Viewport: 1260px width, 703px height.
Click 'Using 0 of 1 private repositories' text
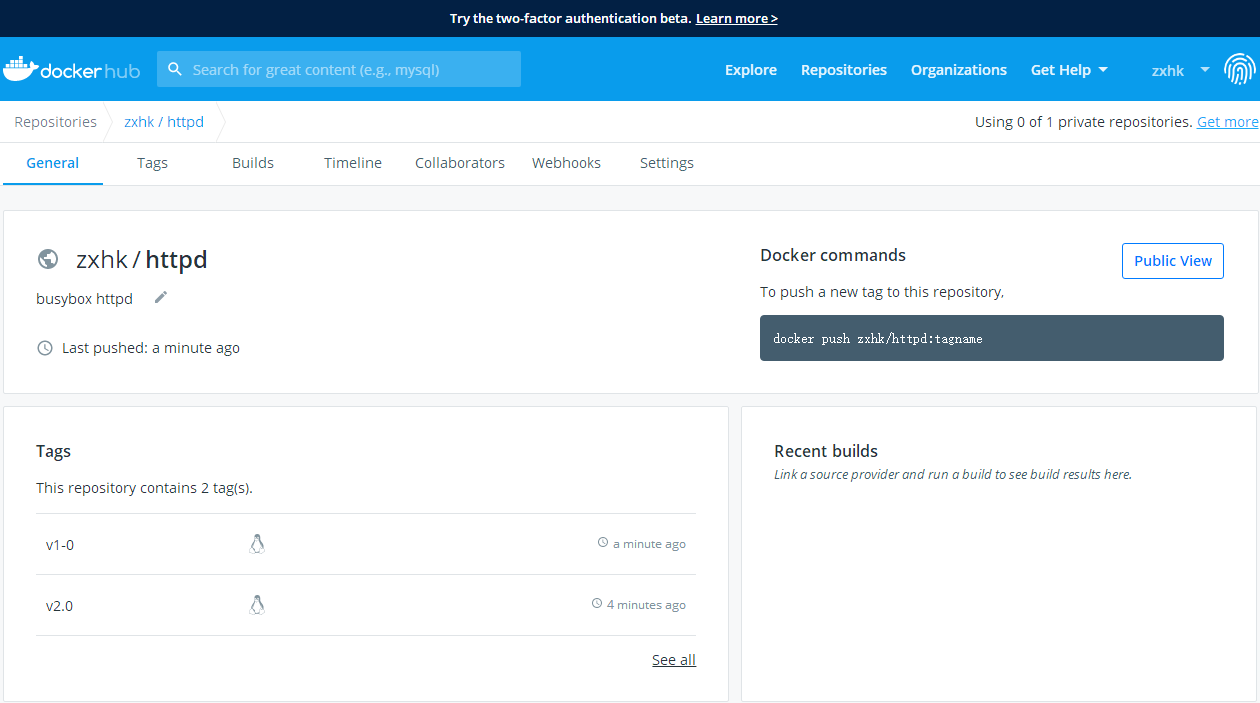(1084, 122)
